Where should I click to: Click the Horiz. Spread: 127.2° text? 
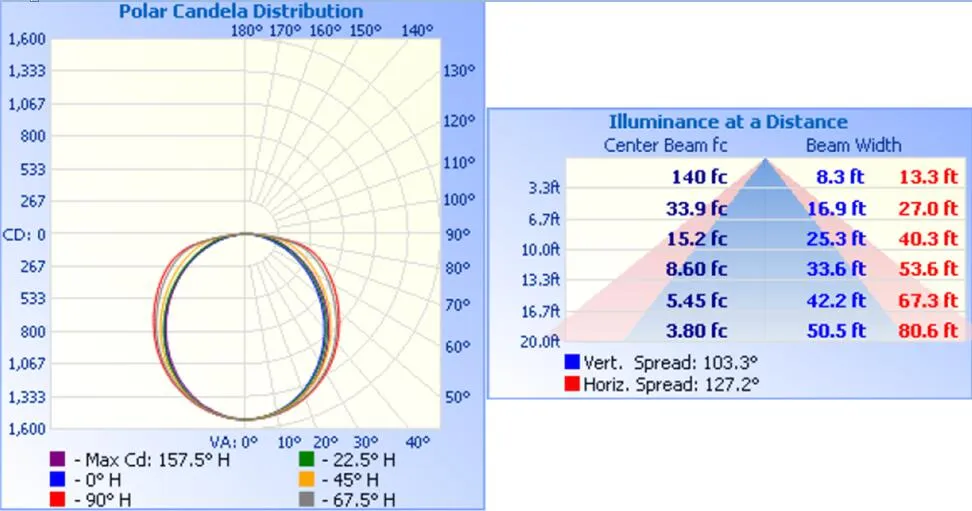671,384
